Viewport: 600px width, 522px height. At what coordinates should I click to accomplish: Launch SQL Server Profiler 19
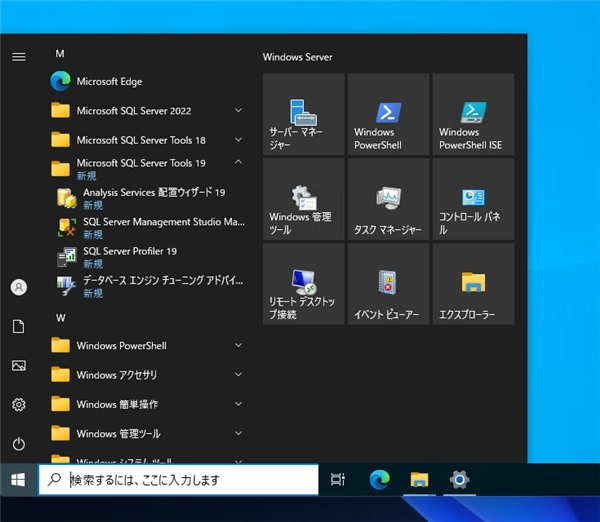[x=147, y=257]
